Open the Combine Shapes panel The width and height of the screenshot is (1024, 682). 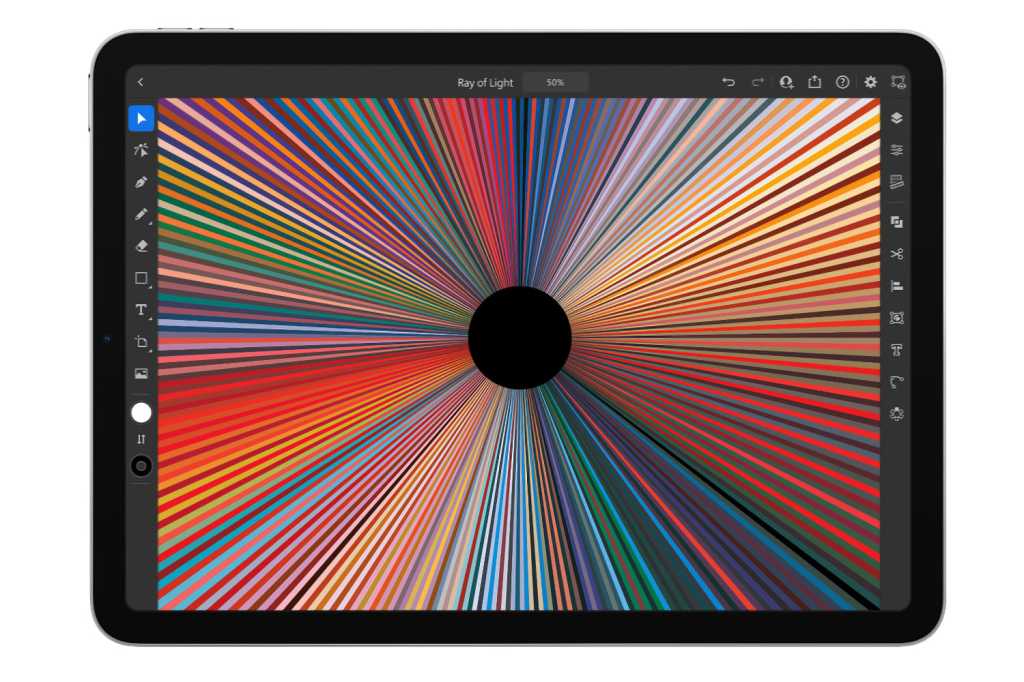[897, 222]
